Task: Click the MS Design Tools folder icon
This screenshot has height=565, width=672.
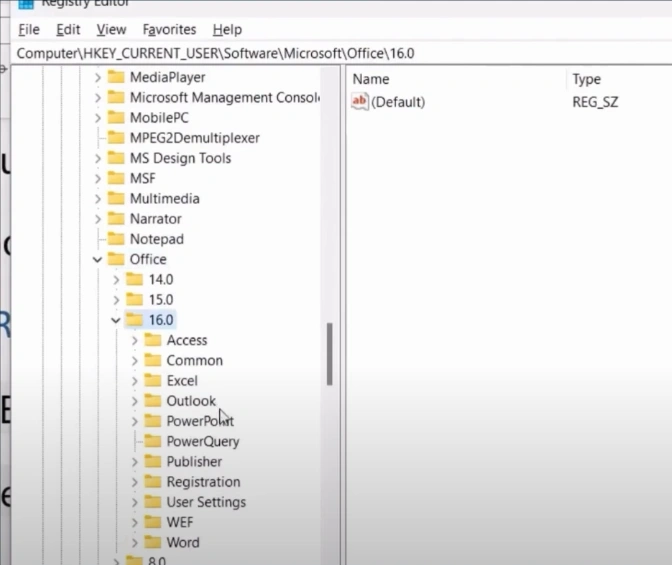Action: click(116, 158)
